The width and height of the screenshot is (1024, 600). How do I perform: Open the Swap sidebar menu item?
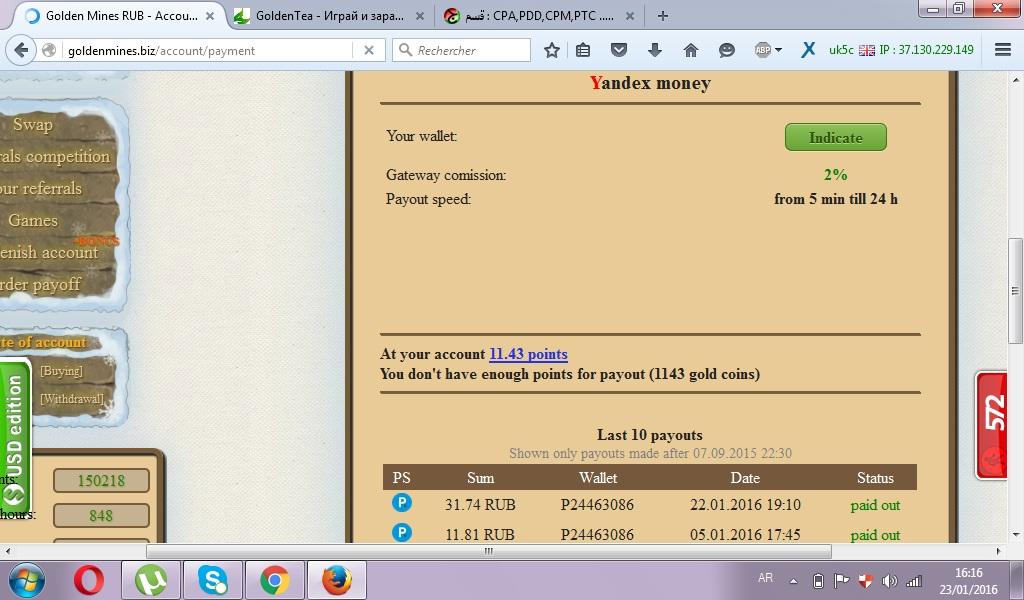(33, 124)
